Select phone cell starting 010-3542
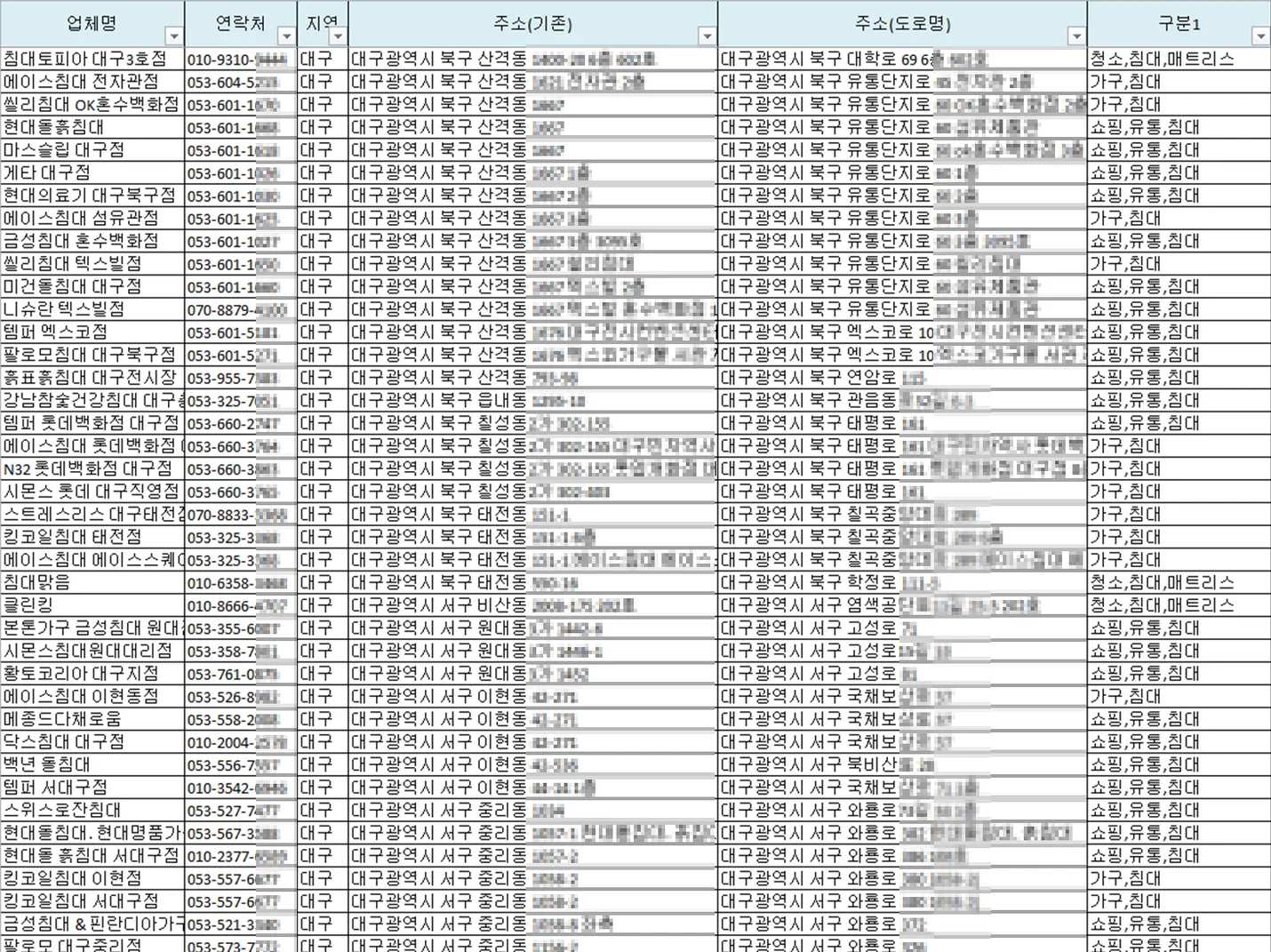1271x952 pixels. 241,788
